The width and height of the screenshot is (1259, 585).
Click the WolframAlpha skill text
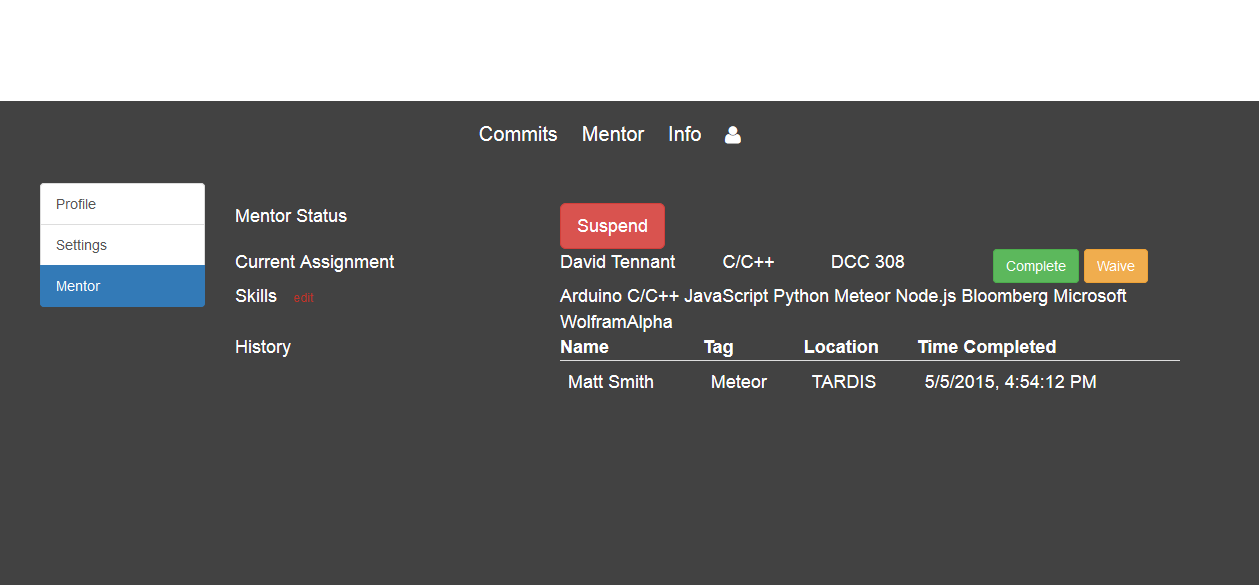[x=616, y=322]
